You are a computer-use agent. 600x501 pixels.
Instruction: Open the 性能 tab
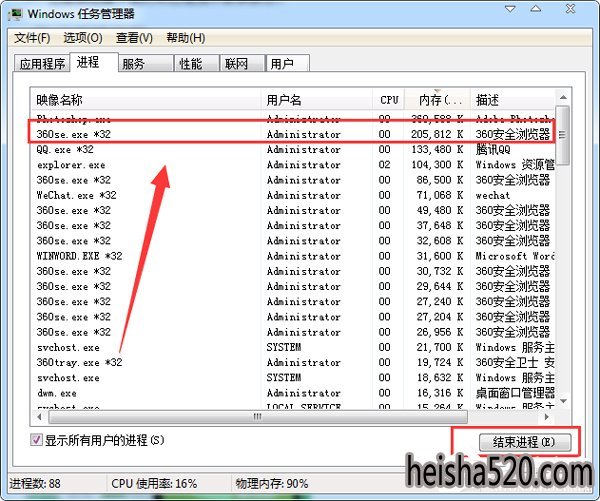coord(196,64)
